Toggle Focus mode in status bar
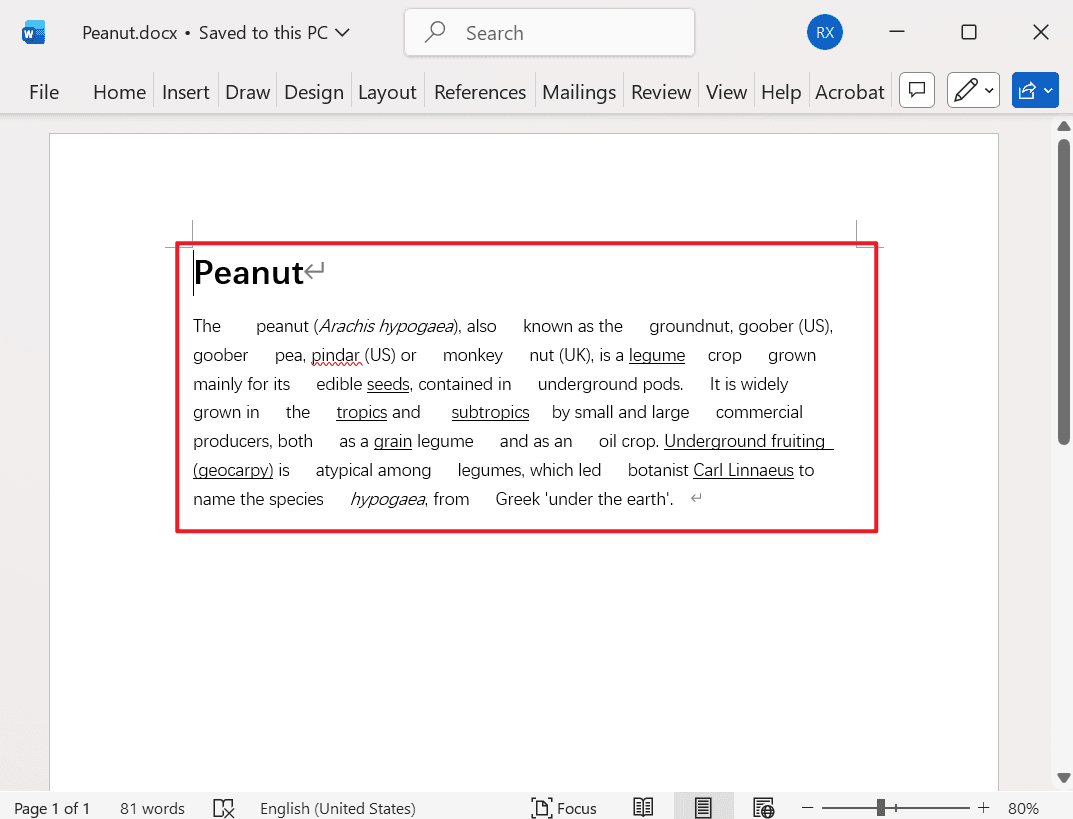 coord(564,808)
